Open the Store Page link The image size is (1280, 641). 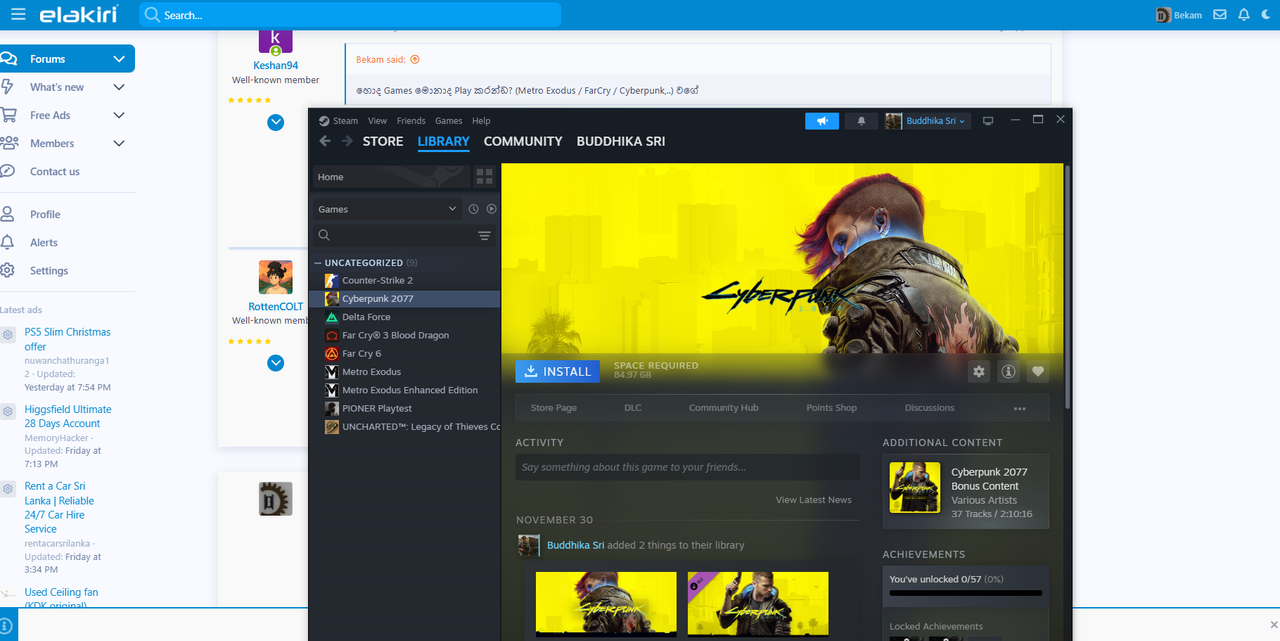553,408
